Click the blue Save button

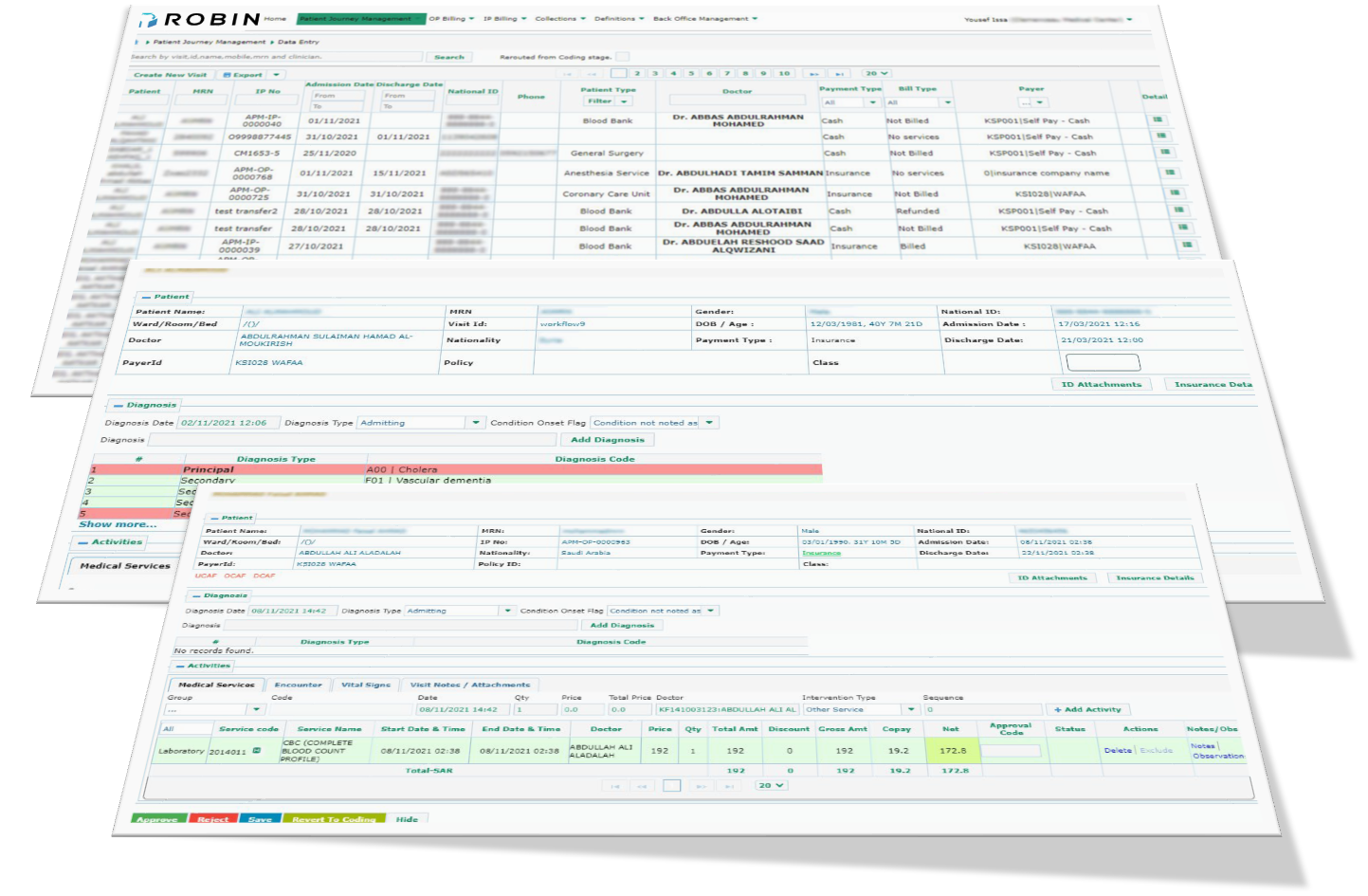[260, 819]
